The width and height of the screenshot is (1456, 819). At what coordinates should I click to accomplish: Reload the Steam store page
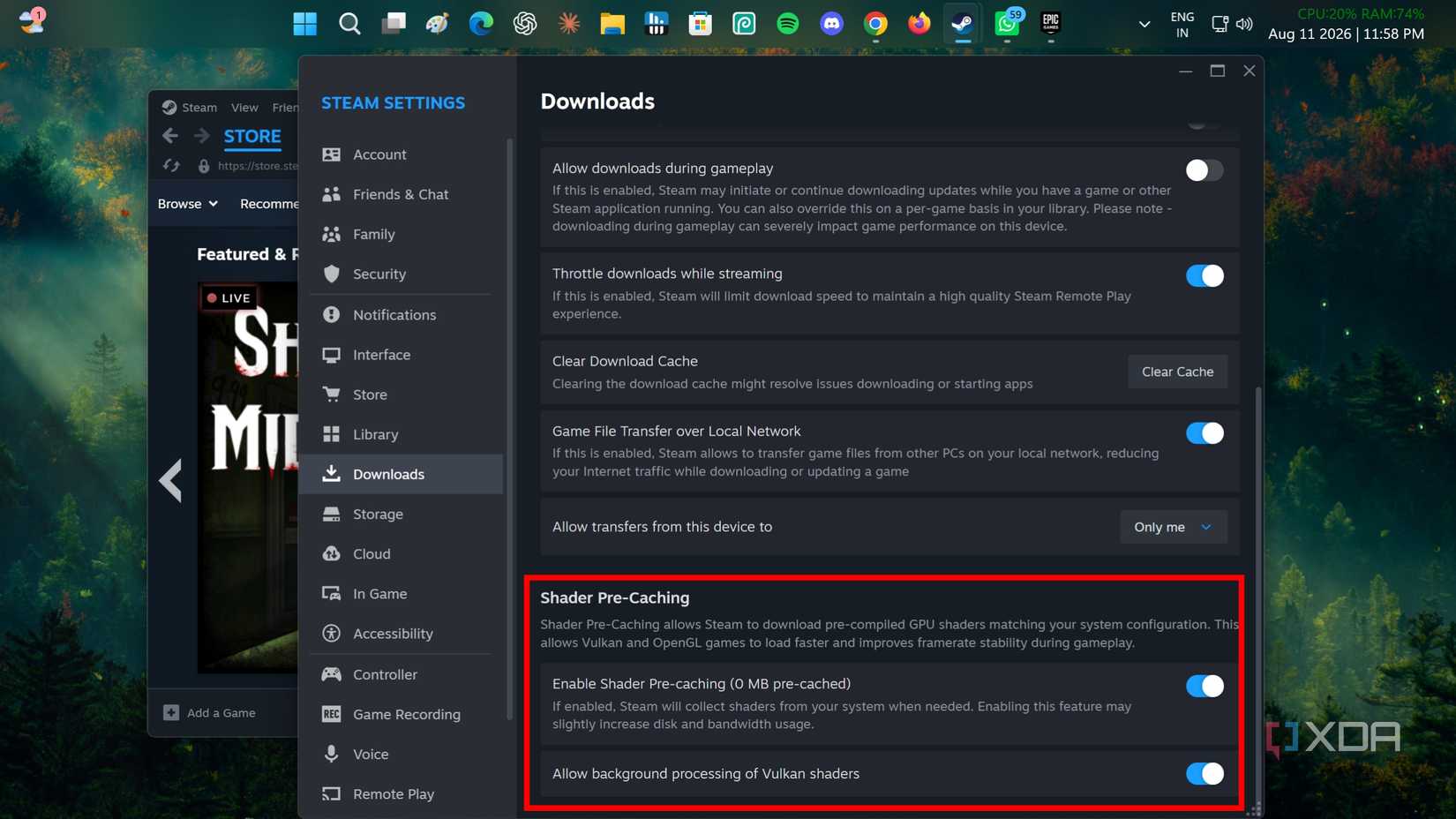(x=171, y=166)
